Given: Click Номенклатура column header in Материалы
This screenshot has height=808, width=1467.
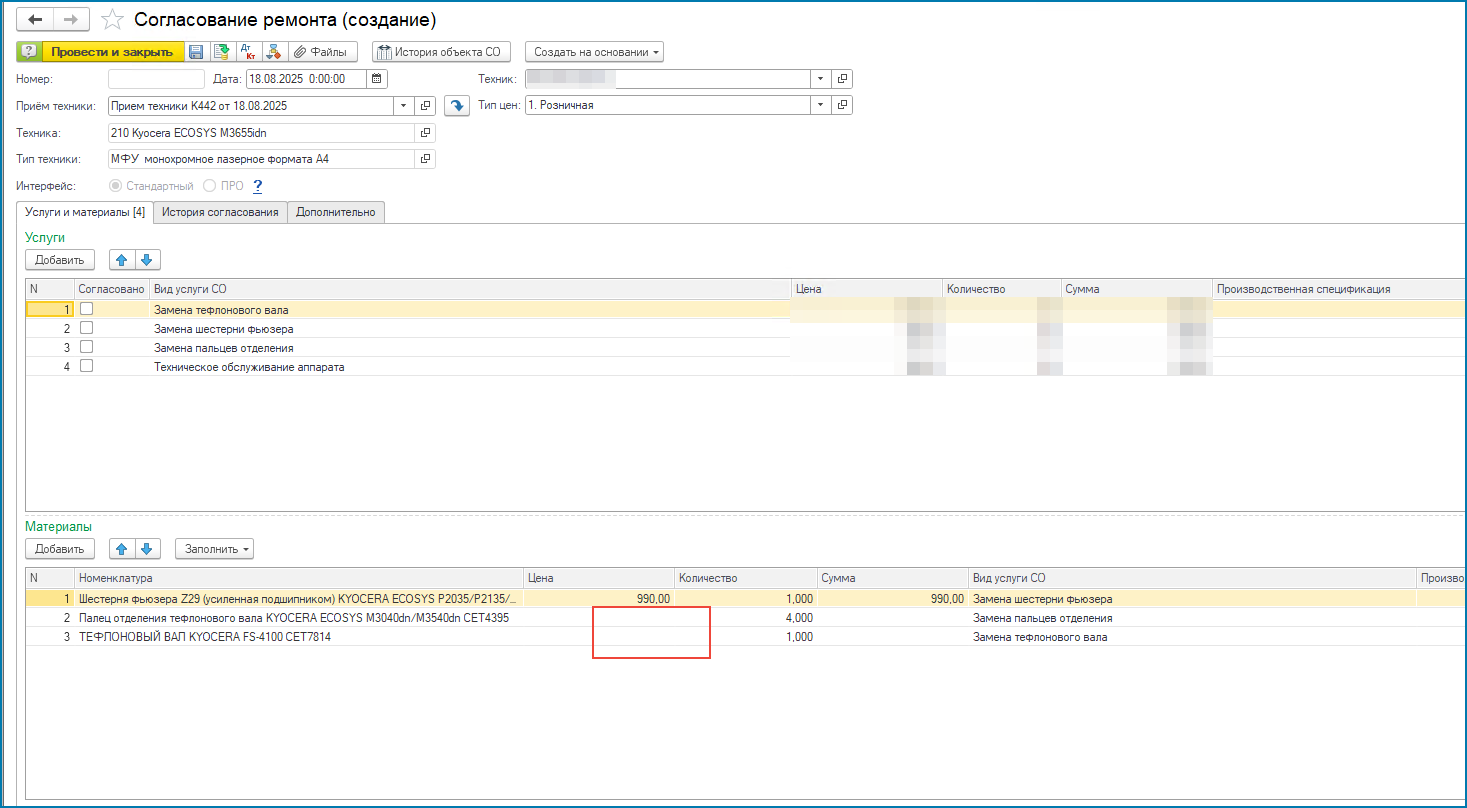Looking at the screenshot, I should pos(299,578).
